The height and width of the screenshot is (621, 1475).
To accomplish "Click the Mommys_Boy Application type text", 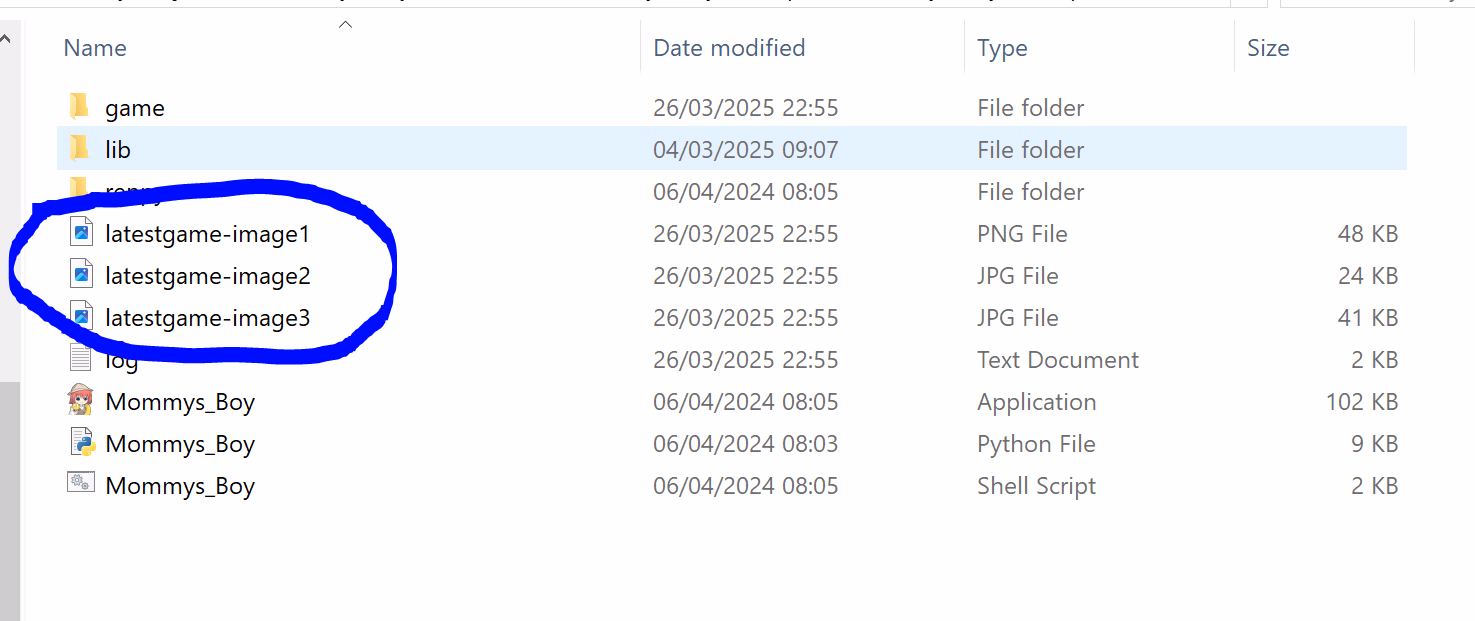I will point(1037,402).
